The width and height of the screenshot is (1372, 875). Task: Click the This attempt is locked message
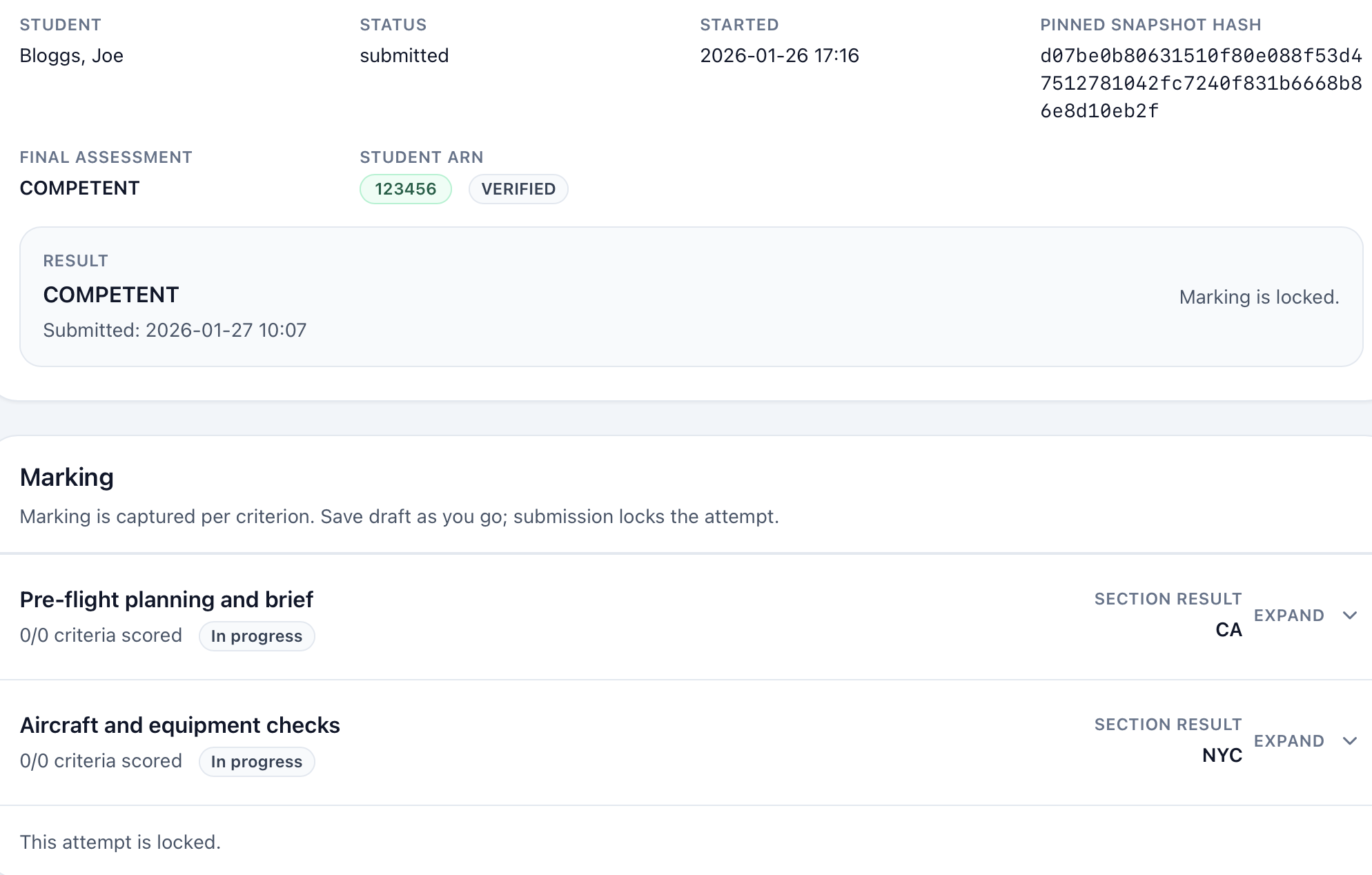120,843
